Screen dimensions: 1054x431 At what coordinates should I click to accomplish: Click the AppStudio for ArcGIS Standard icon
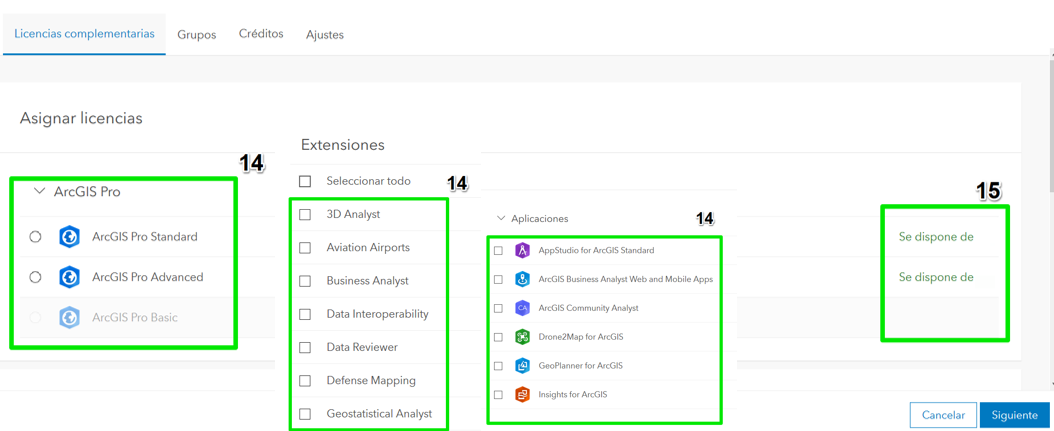(x=523, y=250)
